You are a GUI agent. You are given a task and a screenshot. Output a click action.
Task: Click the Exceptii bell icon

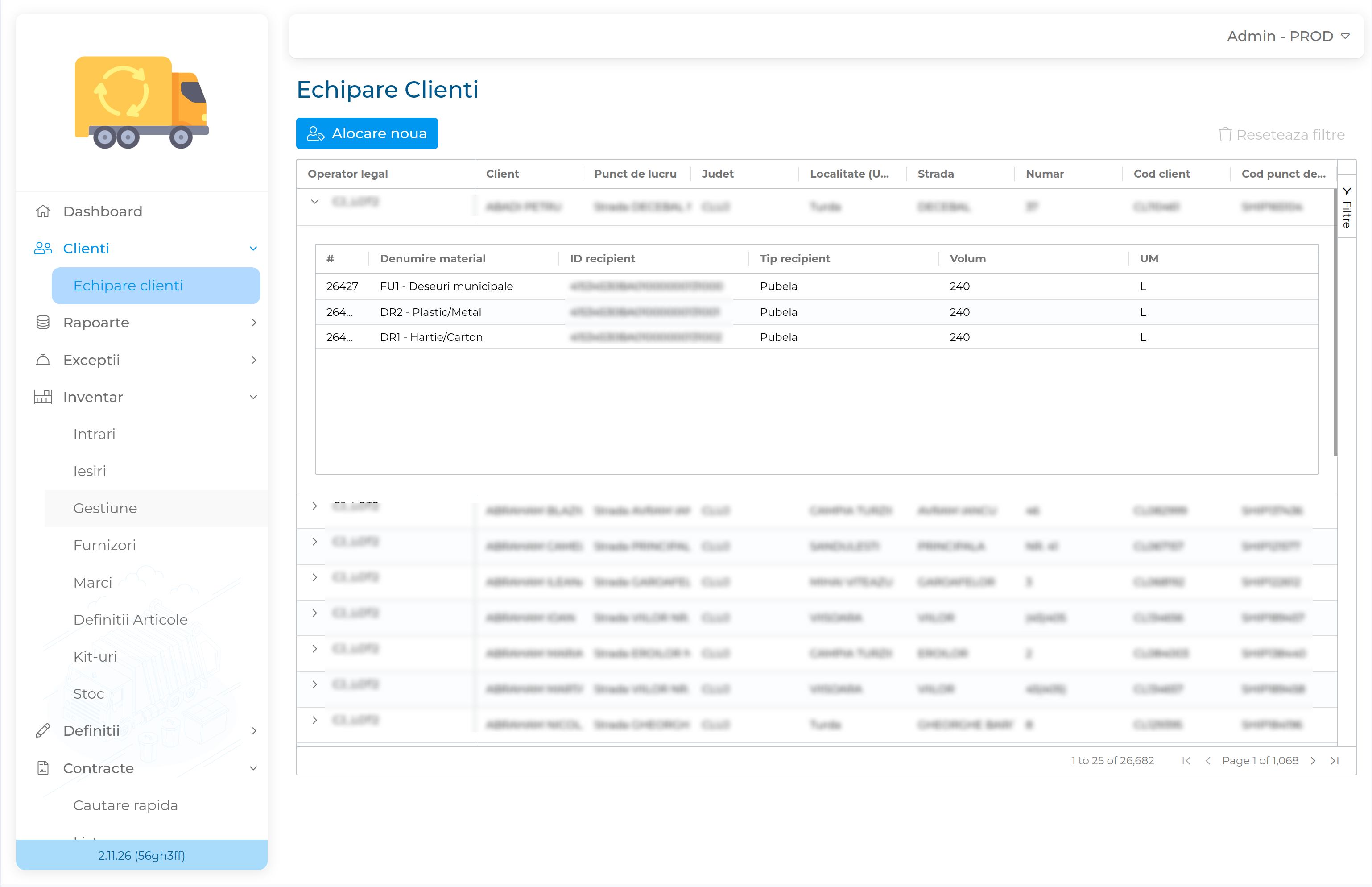43,360
